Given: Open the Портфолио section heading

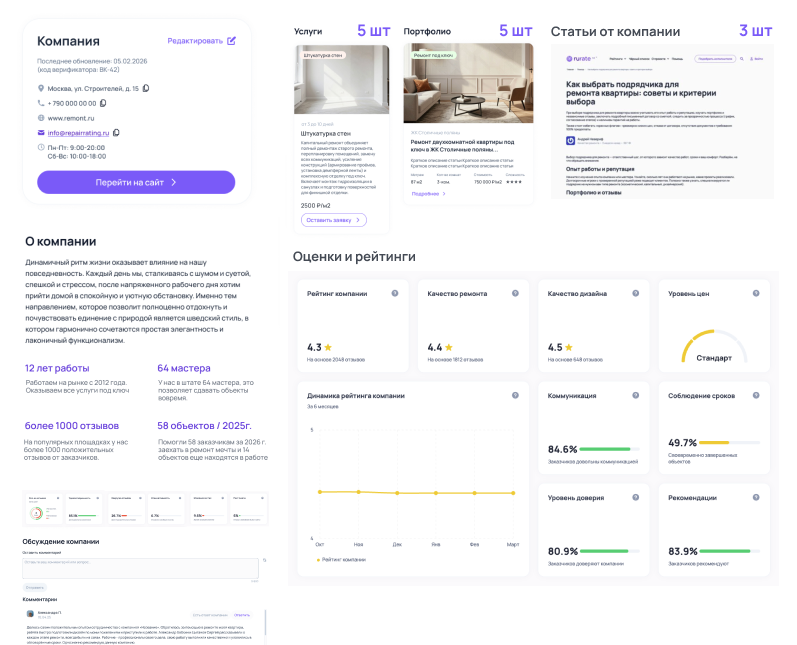Looking at the screenshot, I should (x=427, y=31).
